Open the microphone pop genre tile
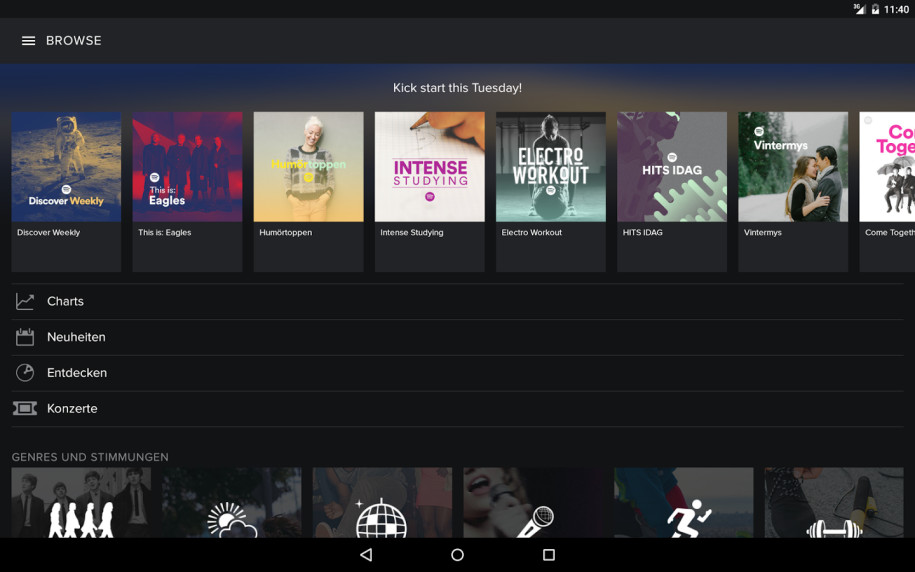Image resolution: width=915 pixels, height=572 pixels. point(533,502)
